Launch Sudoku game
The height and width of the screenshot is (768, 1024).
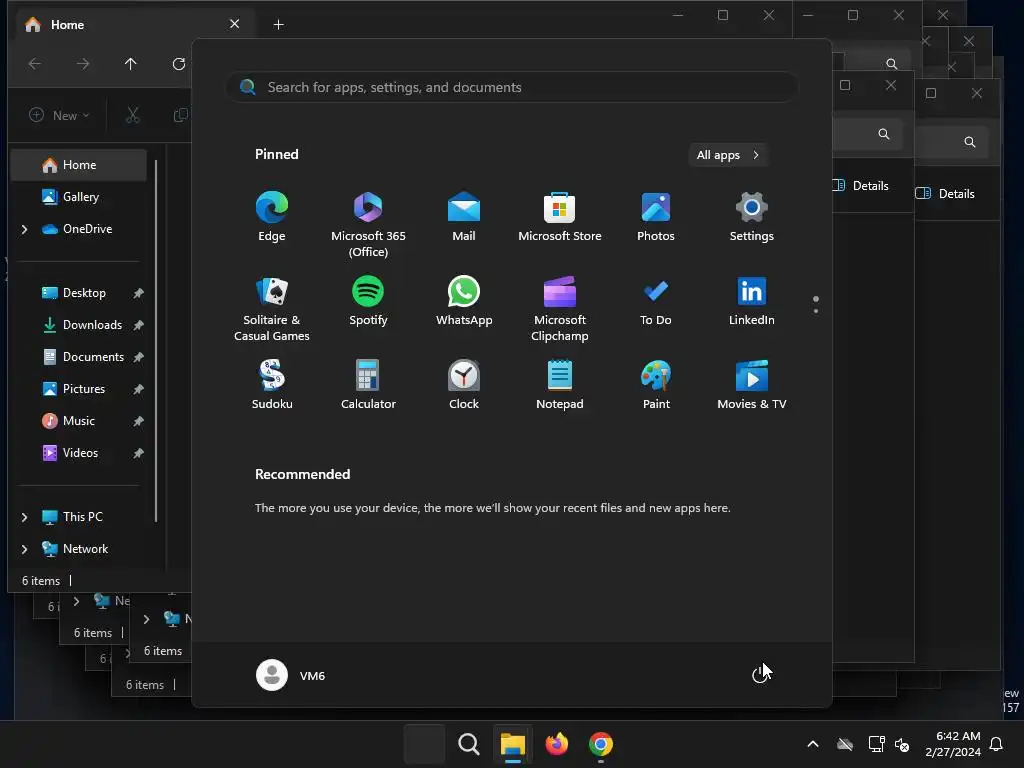point(272,385)
